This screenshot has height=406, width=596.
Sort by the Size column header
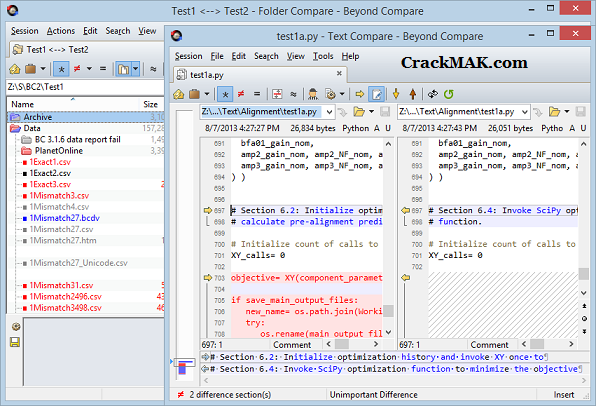coord(151,104)
